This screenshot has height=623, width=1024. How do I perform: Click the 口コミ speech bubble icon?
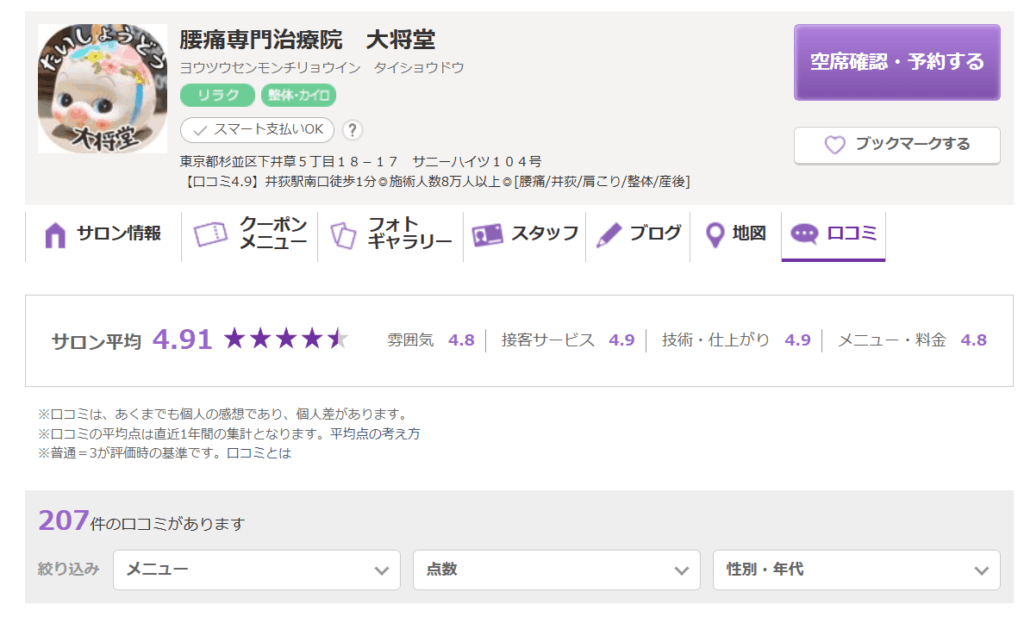pos(804,234)
